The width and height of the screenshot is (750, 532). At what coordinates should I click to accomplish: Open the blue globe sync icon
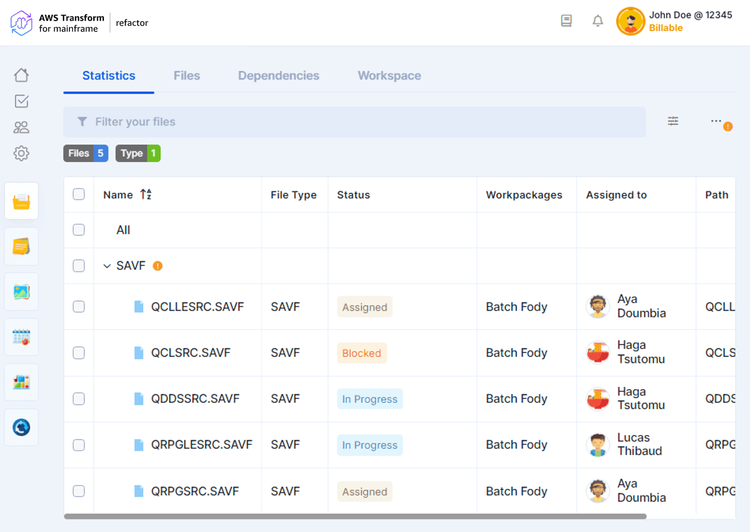[22, 427]
